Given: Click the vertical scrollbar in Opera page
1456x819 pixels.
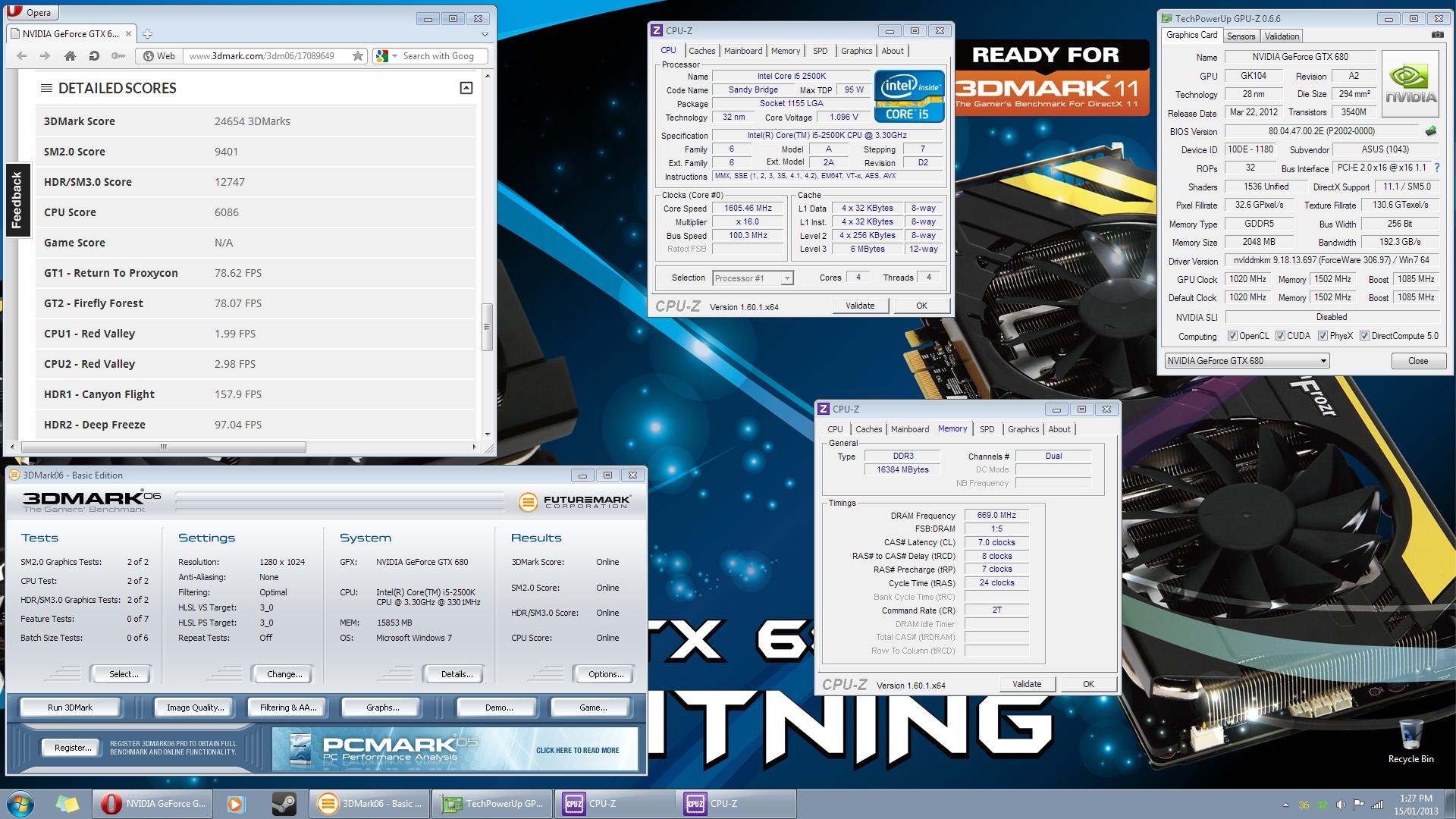Looking at the screenshot, I should (x=487, y=326).
